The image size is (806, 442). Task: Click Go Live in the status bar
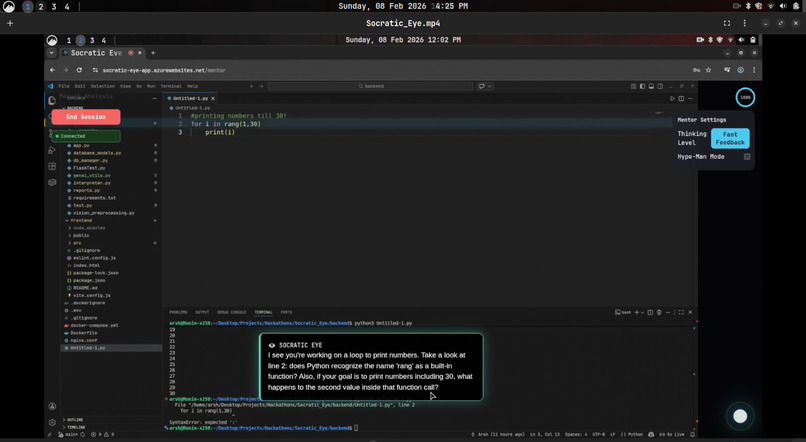[x=672, y=434]
